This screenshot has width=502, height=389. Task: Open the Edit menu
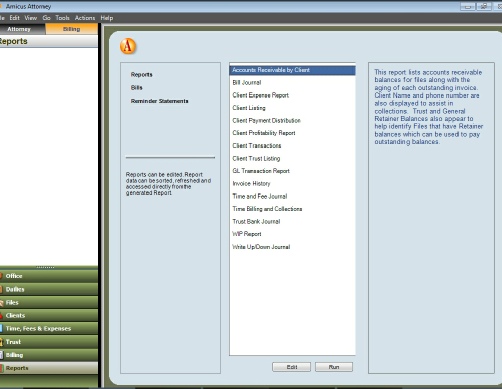click(14, 18)
